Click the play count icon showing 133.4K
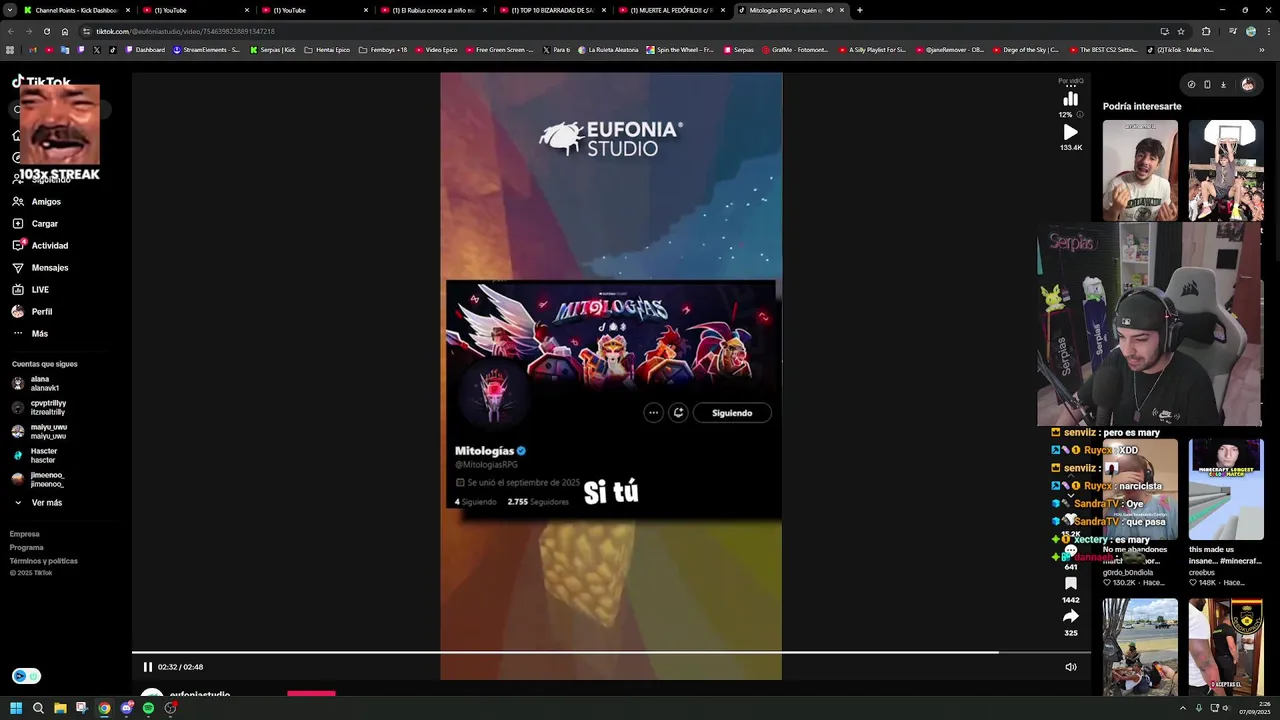 point(1070,132)
